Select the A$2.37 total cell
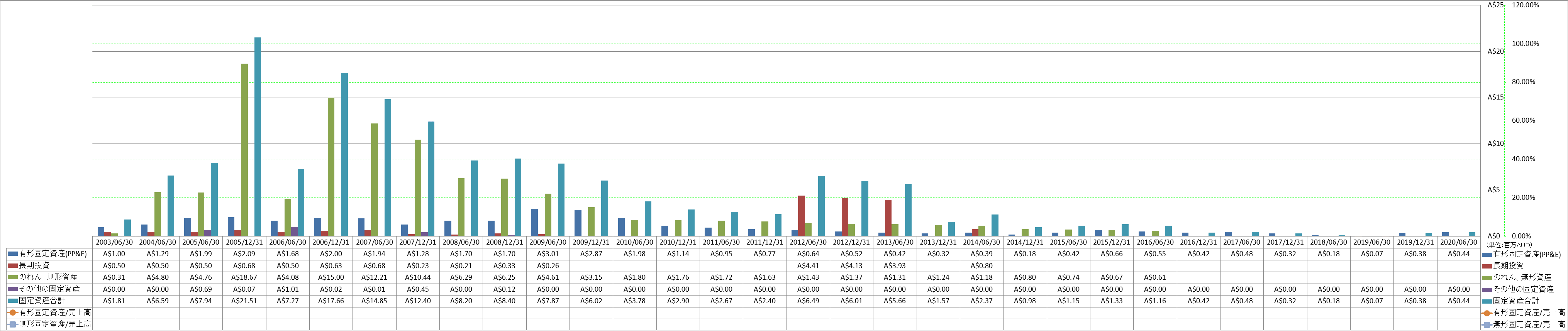Image resolution: width=1568 pixels, height=331 pixels. pos(981,301)
